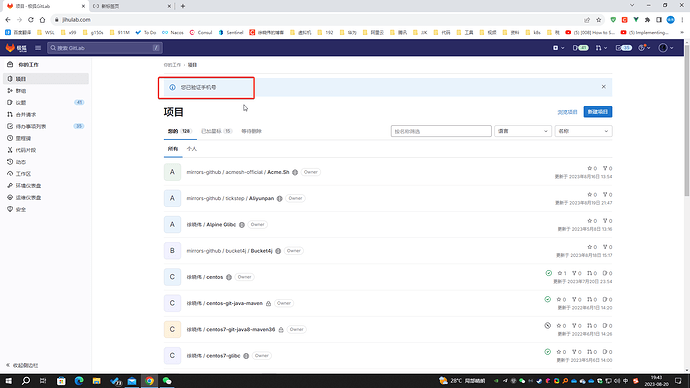Image resolution: width=690 pixels, height=388 pixels.
Task: Open 待办事项列表 in the sidebar
Action: click(46, 126)
